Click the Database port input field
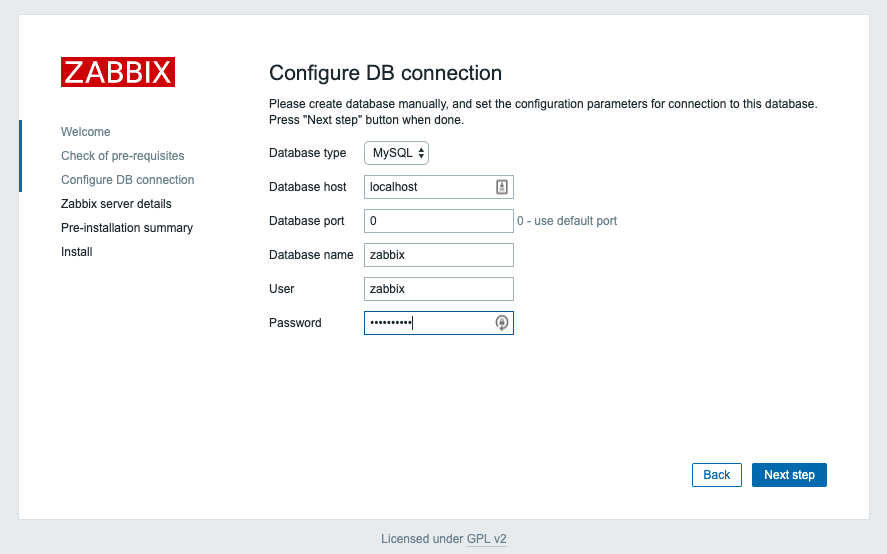This screenshot has height=554, width=887. (438, 221)
